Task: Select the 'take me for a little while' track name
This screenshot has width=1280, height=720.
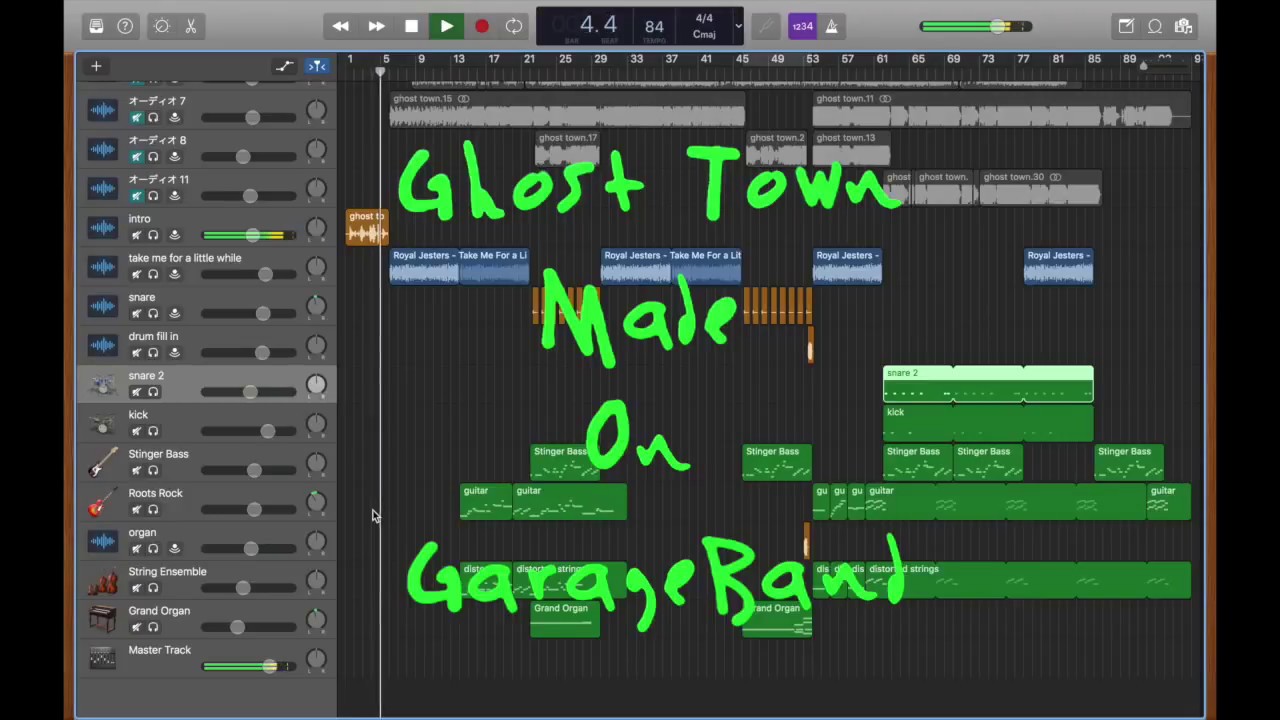Action: tap(185, 258)
